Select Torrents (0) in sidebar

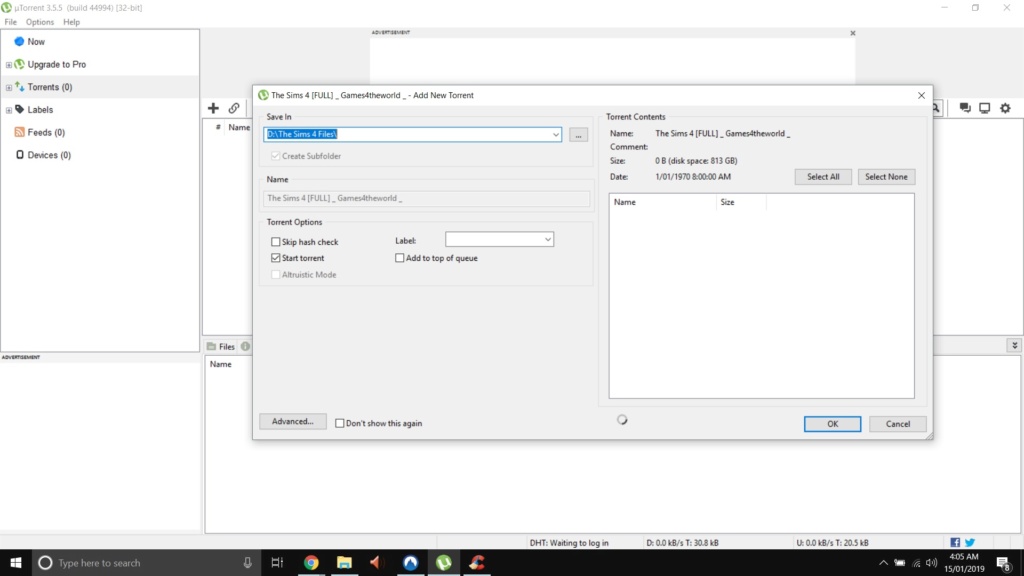50,87
